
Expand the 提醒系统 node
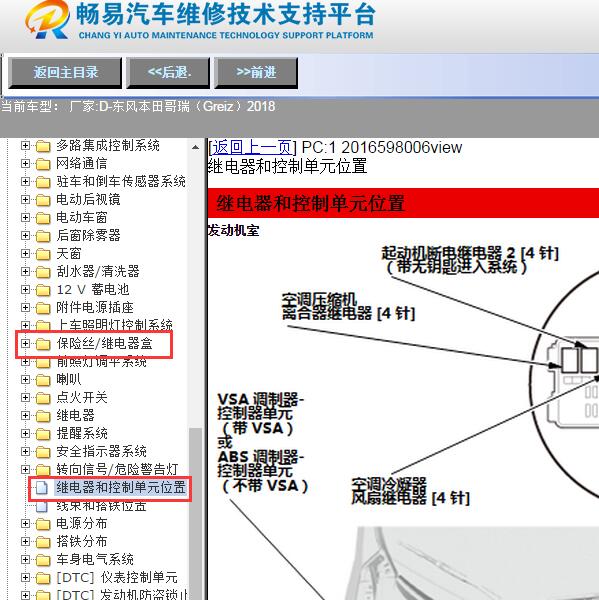point(25,434)
